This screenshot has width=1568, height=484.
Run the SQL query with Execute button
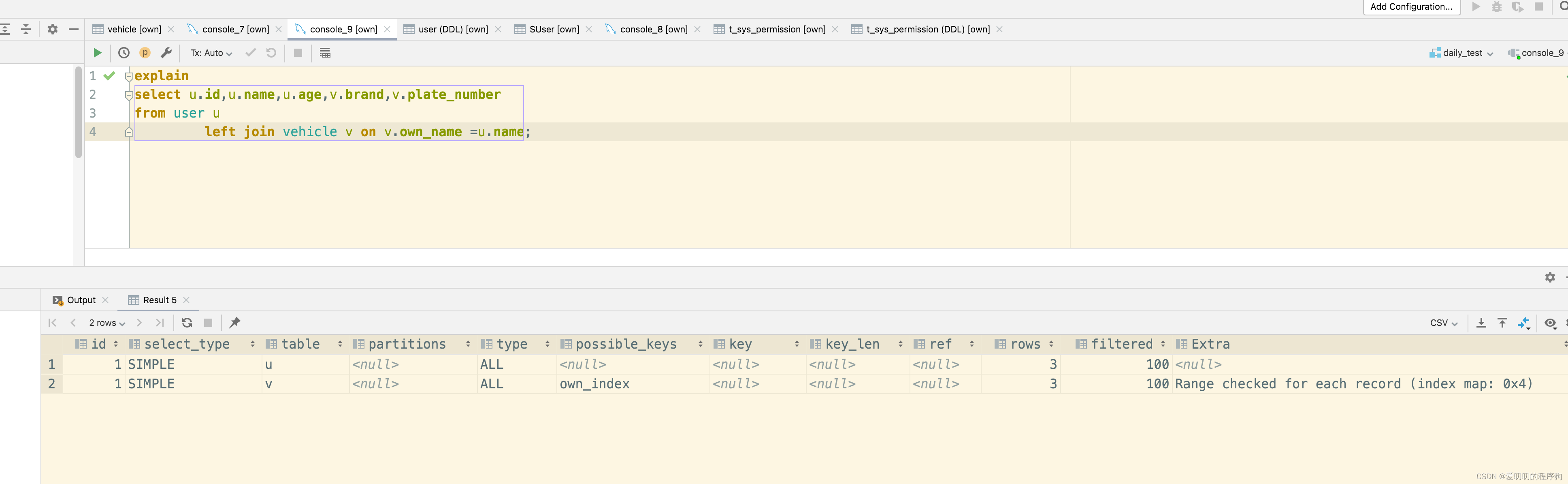[x=97, y=53]
